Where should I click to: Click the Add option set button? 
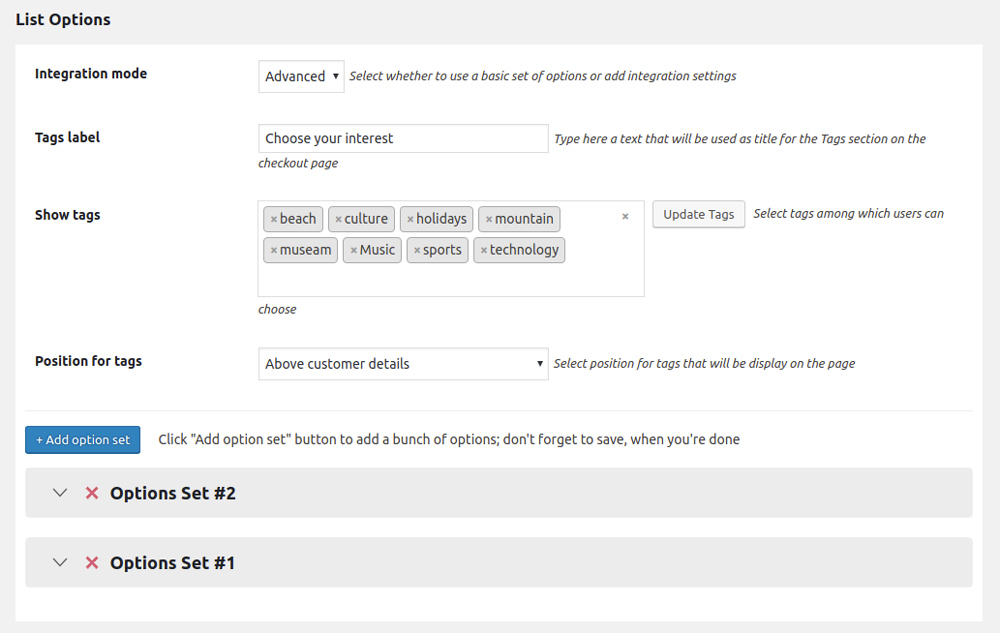83,440
